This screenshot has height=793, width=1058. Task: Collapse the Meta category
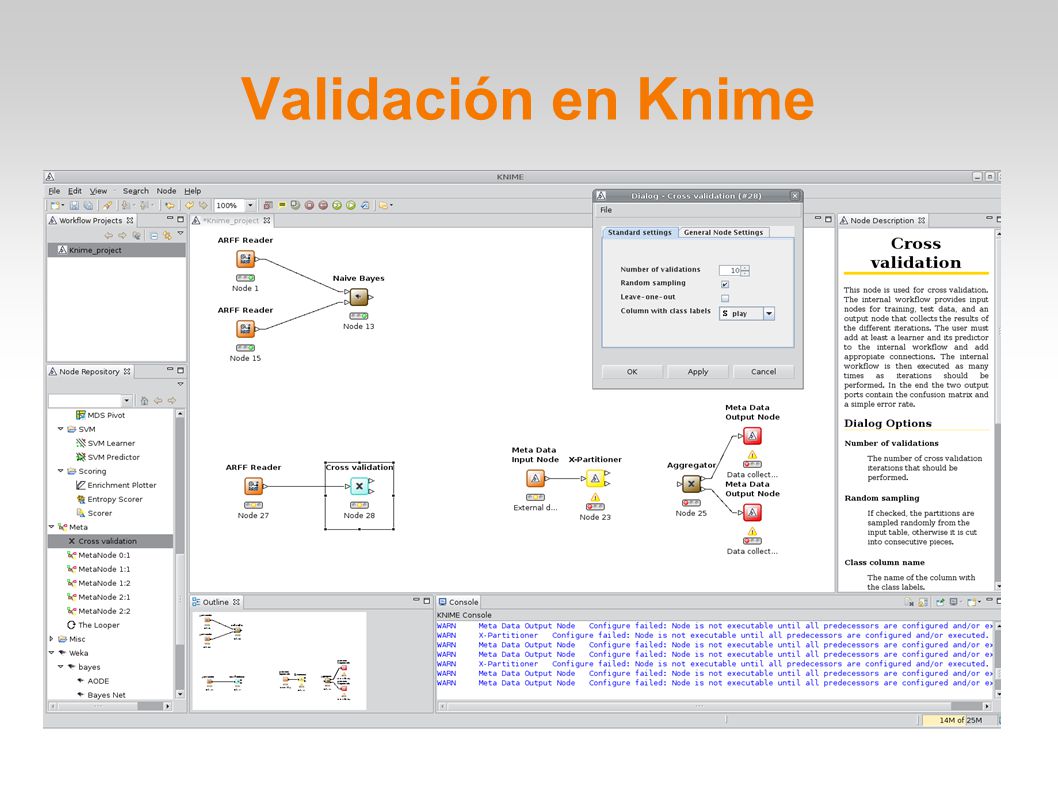click(x=51, y=526)
